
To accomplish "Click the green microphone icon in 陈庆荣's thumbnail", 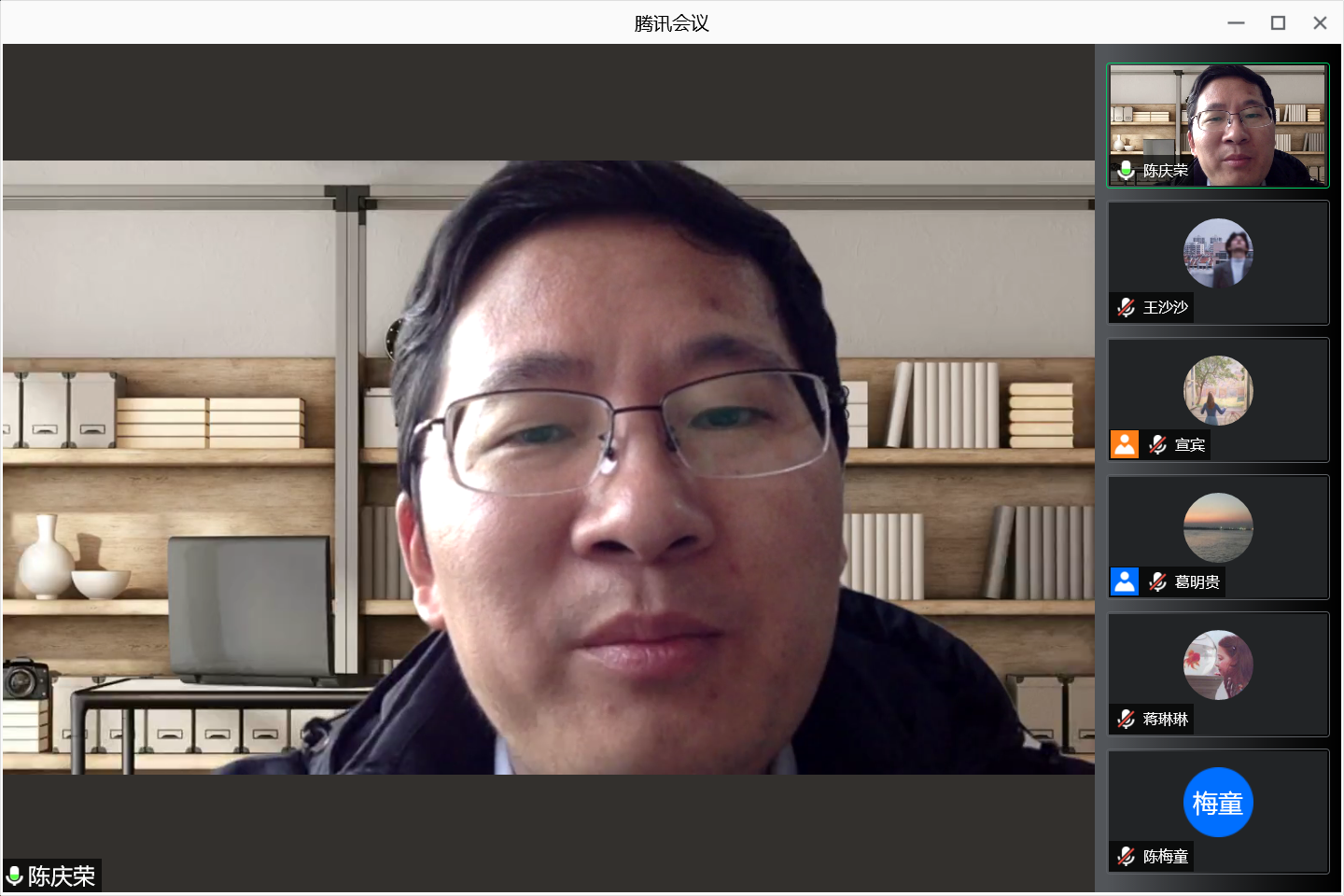I will tap(1127, 170).
